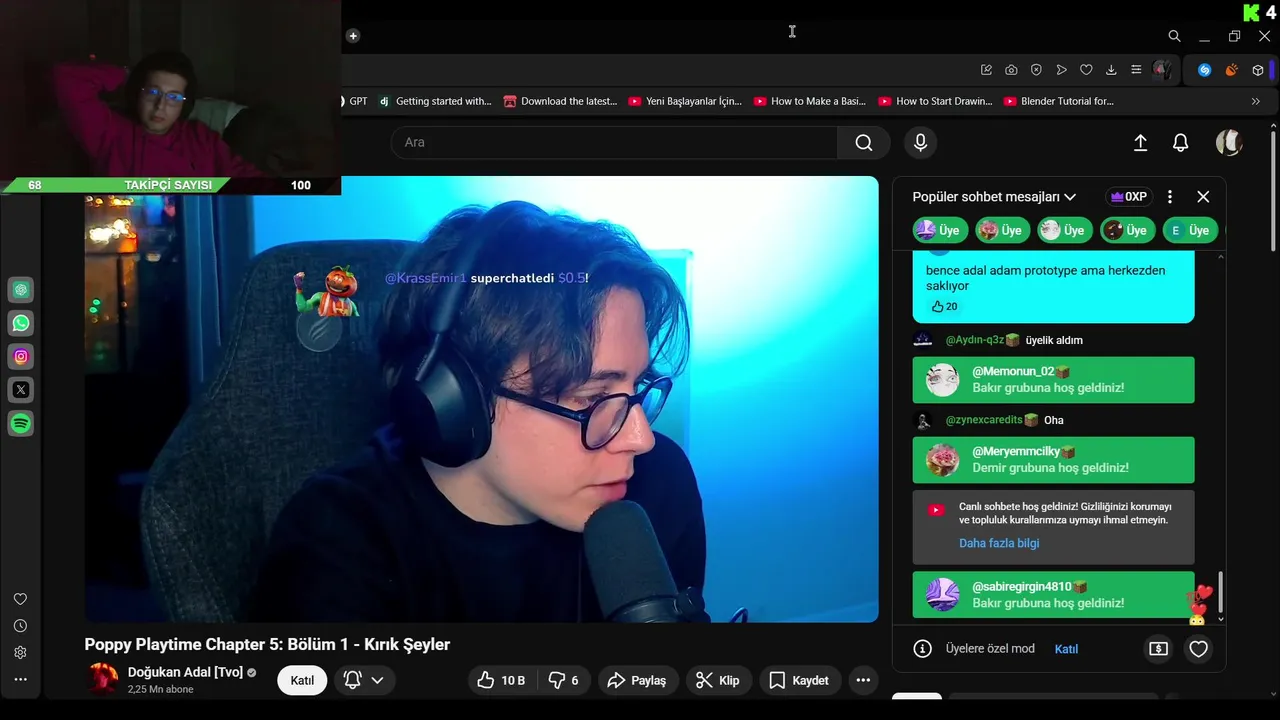
Task: Open the YouTube account avatar menu
Action: (1229, 142)
